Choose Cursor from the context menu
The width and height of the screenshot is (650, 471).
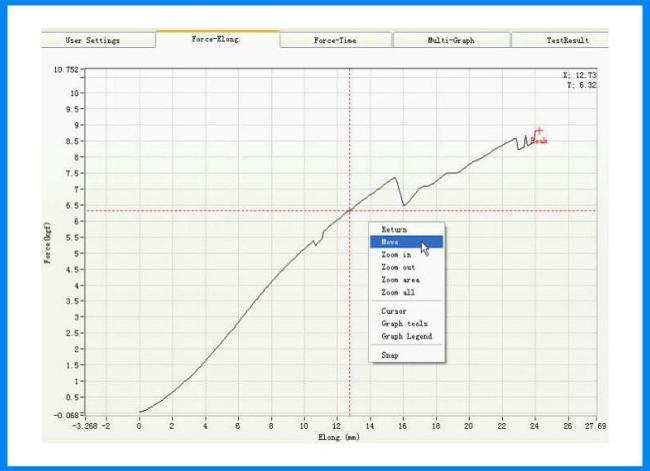394,311
